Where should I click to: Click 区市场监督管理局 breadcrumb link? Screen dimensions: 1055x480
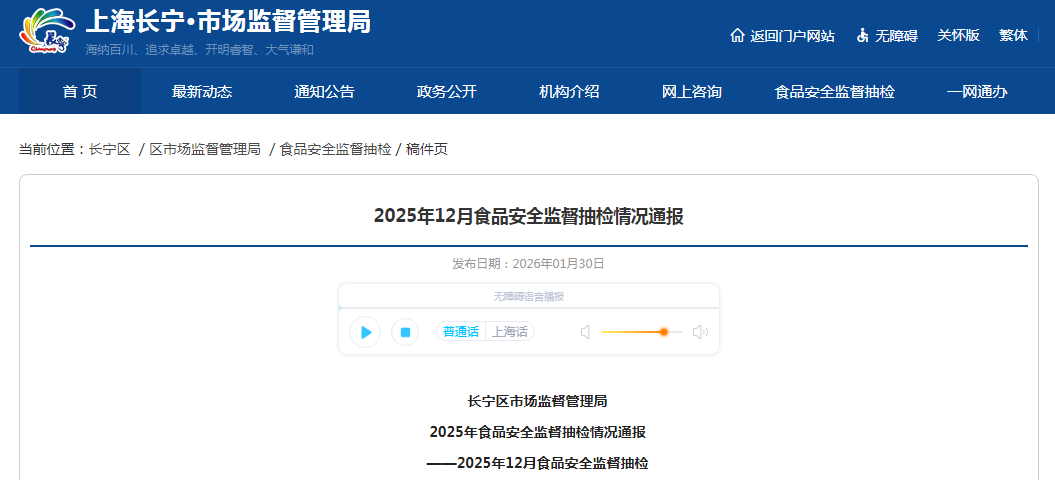pos(205,149)
